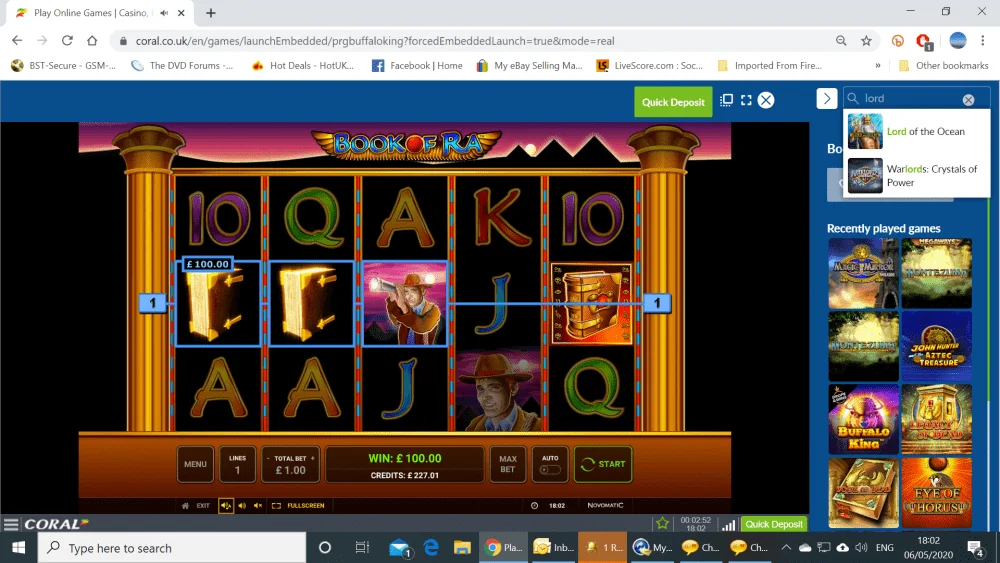Screen dimensions: 1000x563
Task: Click the line 1 marker on the right of the reels
Action: pyautogui.click(x=657, y=303)
